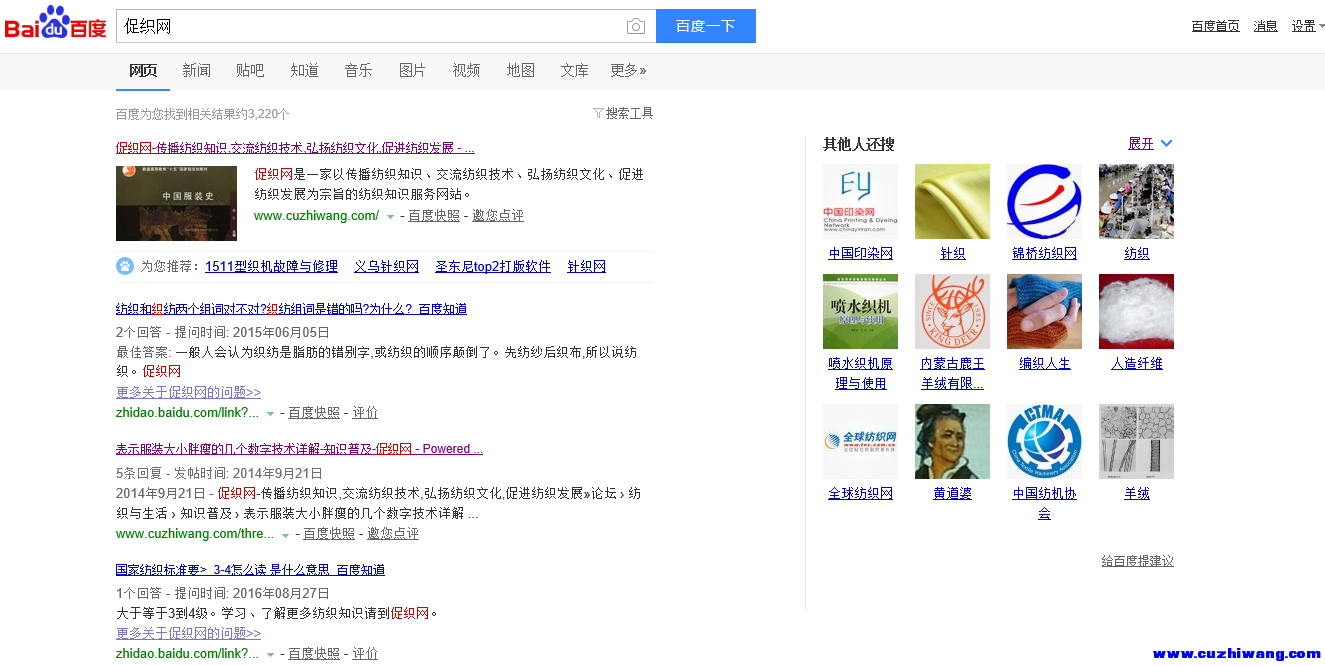Open the 人造纤维 text link
This screenshot has width=1325, height=666.
point(1137,363)
